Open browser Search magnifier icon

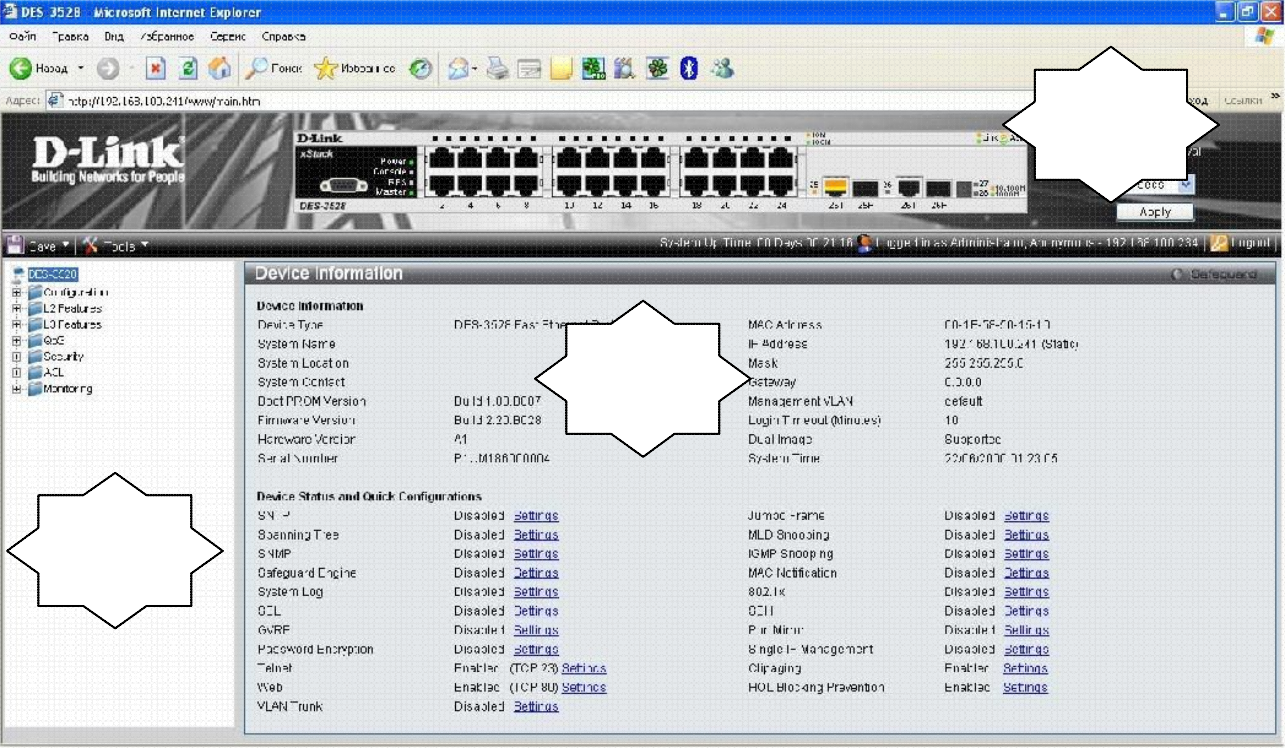pos(257,68)
